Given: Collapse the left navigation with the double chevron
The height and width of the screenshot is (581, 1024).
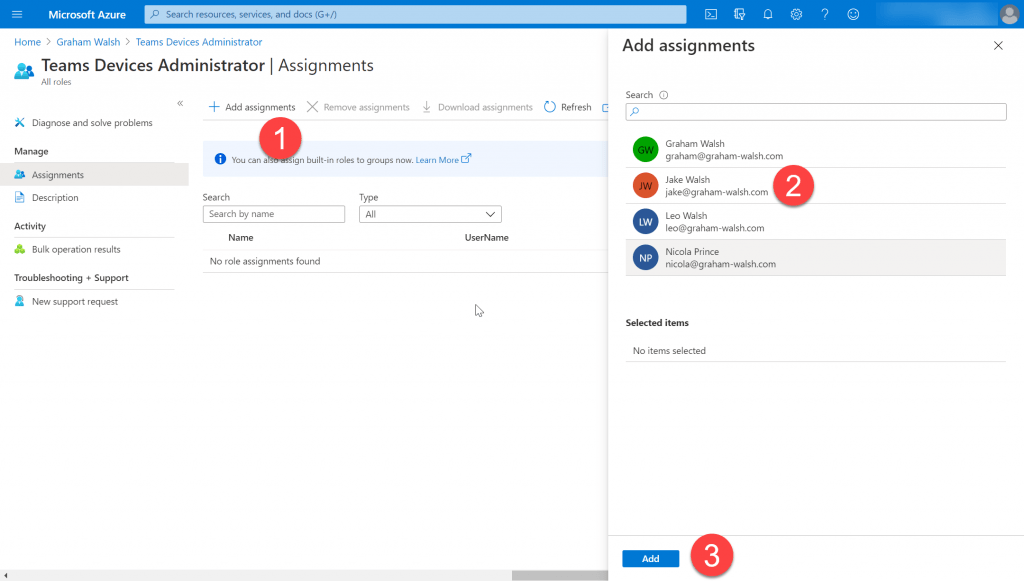Looking at the screenshot, I should pyautogui.click(x=180, y=103).
